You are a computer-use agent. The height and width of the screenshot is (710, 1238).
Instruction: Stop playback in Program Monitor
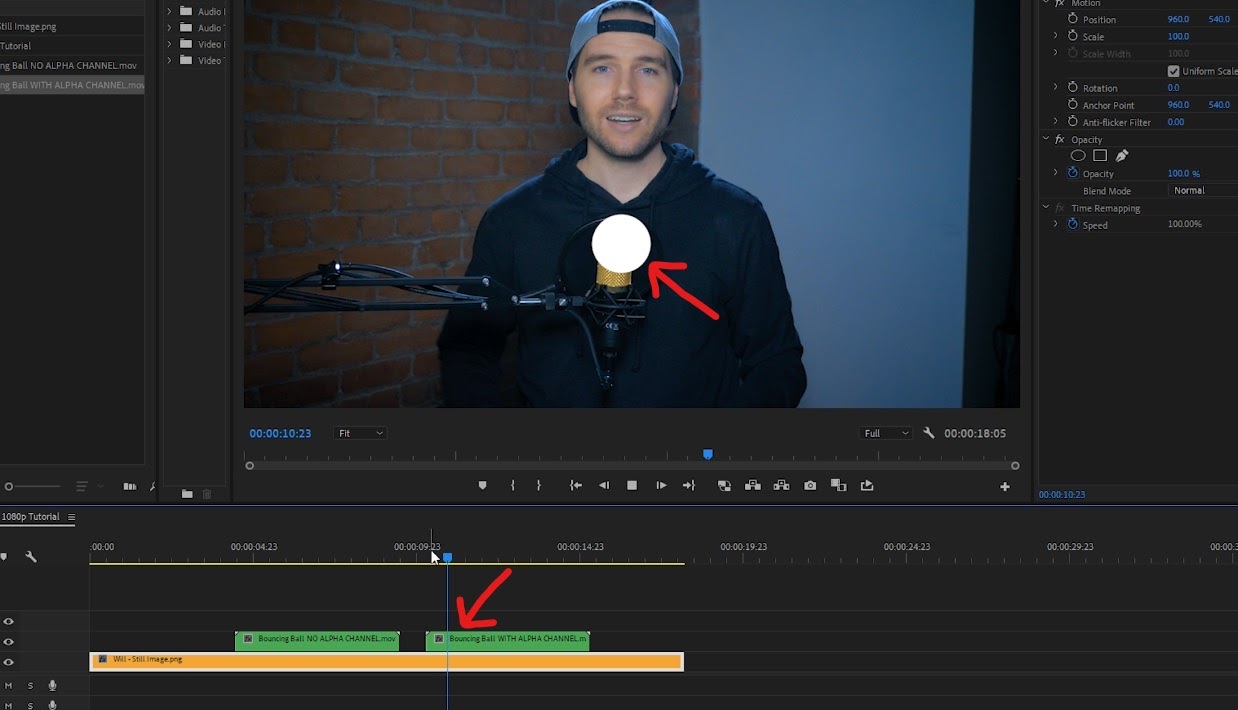point(632,485)
